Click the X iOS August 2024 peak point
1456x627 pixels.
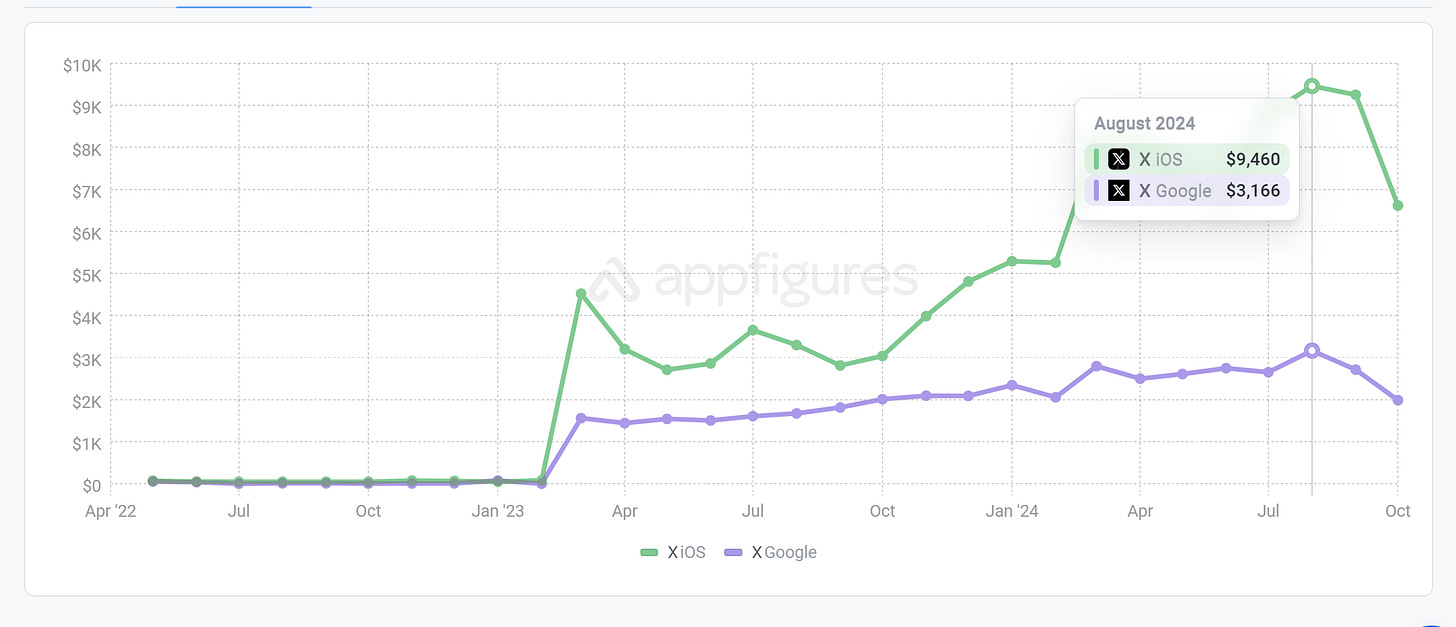[1312, 86]
